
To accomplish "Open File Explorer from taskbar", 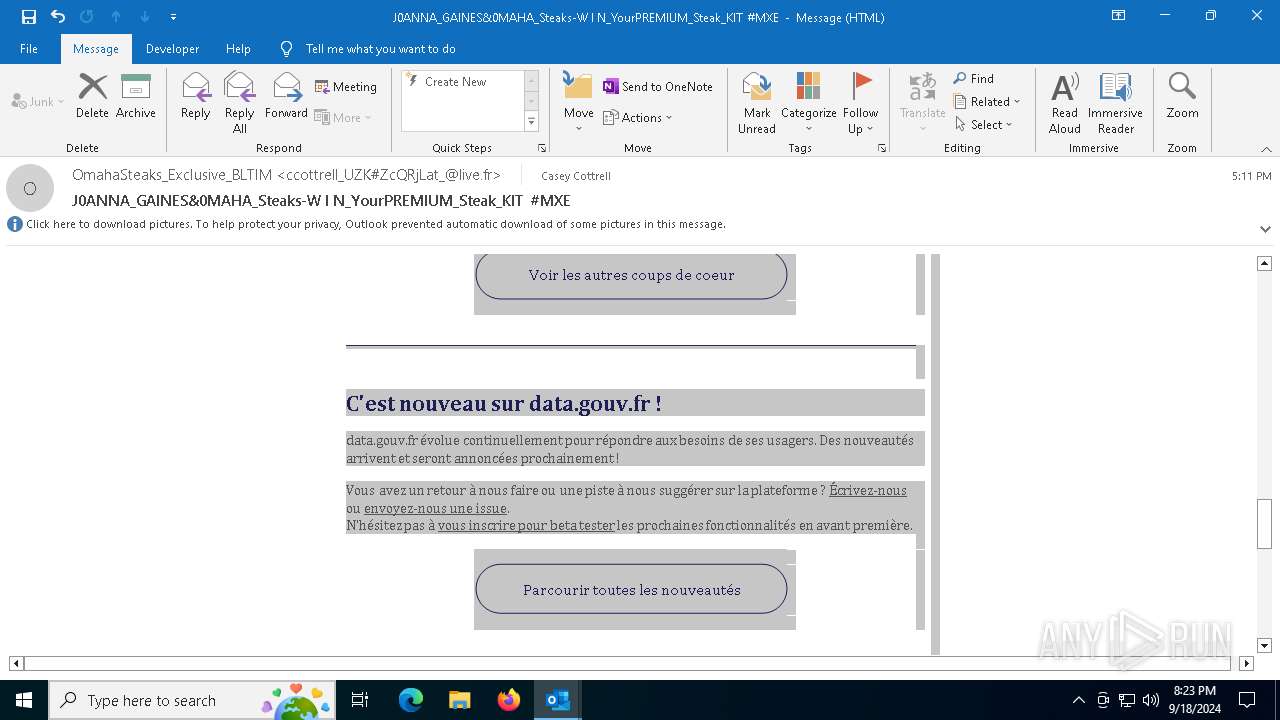I will point(460,700).
